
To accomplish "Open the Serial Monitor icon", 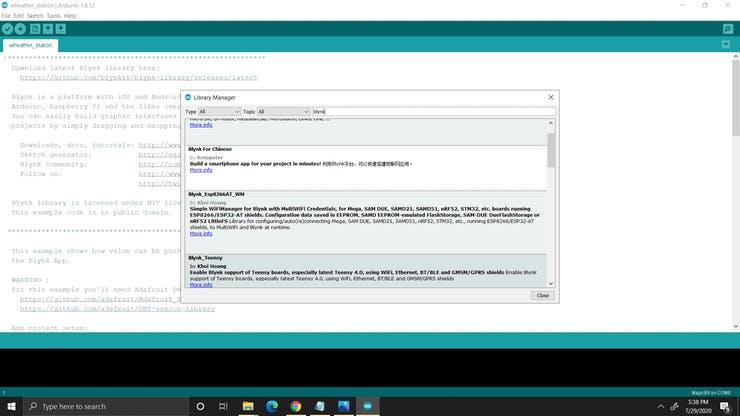I will click(728, 29).
